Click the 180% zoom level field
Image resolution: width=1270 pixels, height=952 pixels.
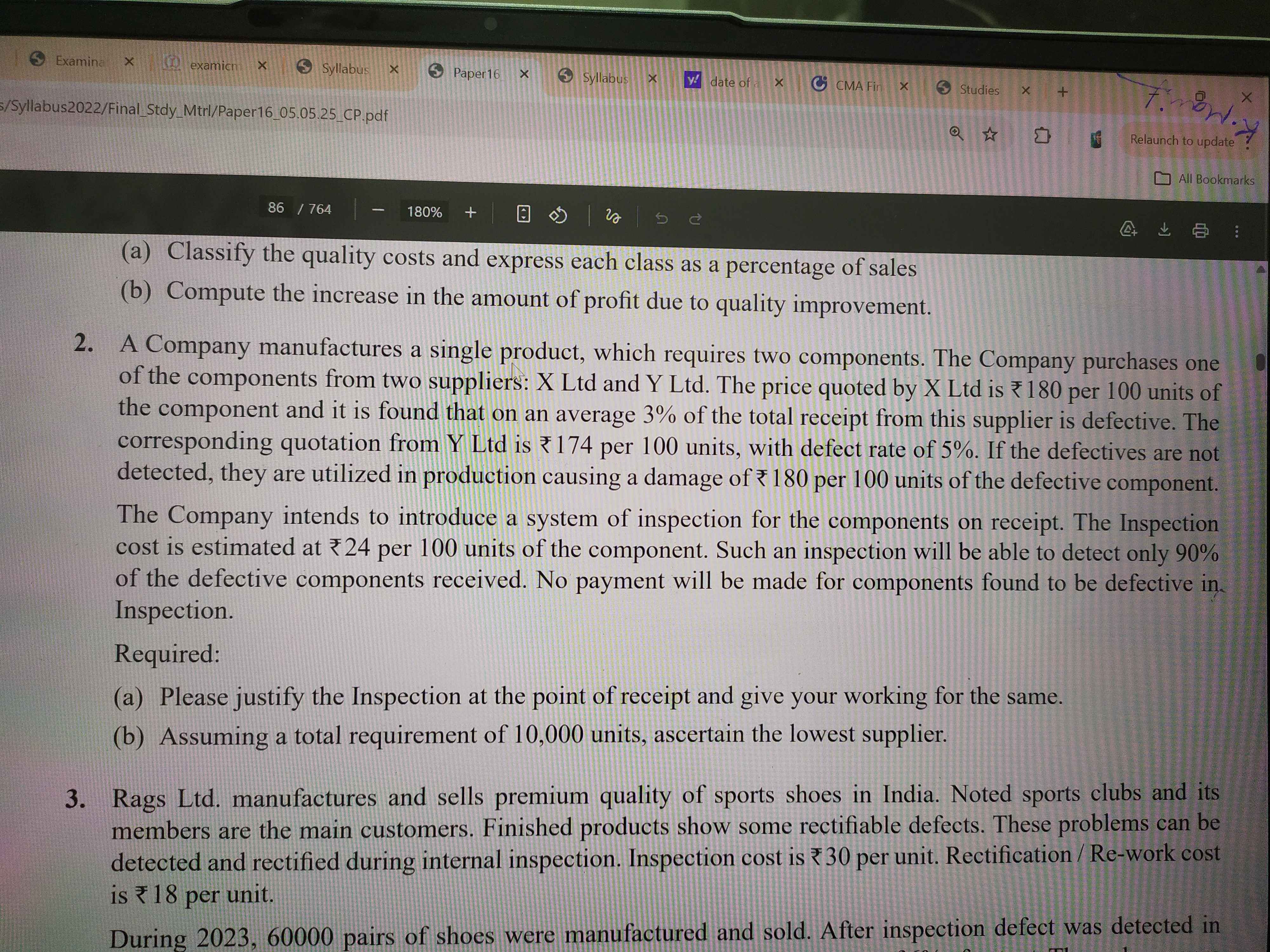coord(424,212)
